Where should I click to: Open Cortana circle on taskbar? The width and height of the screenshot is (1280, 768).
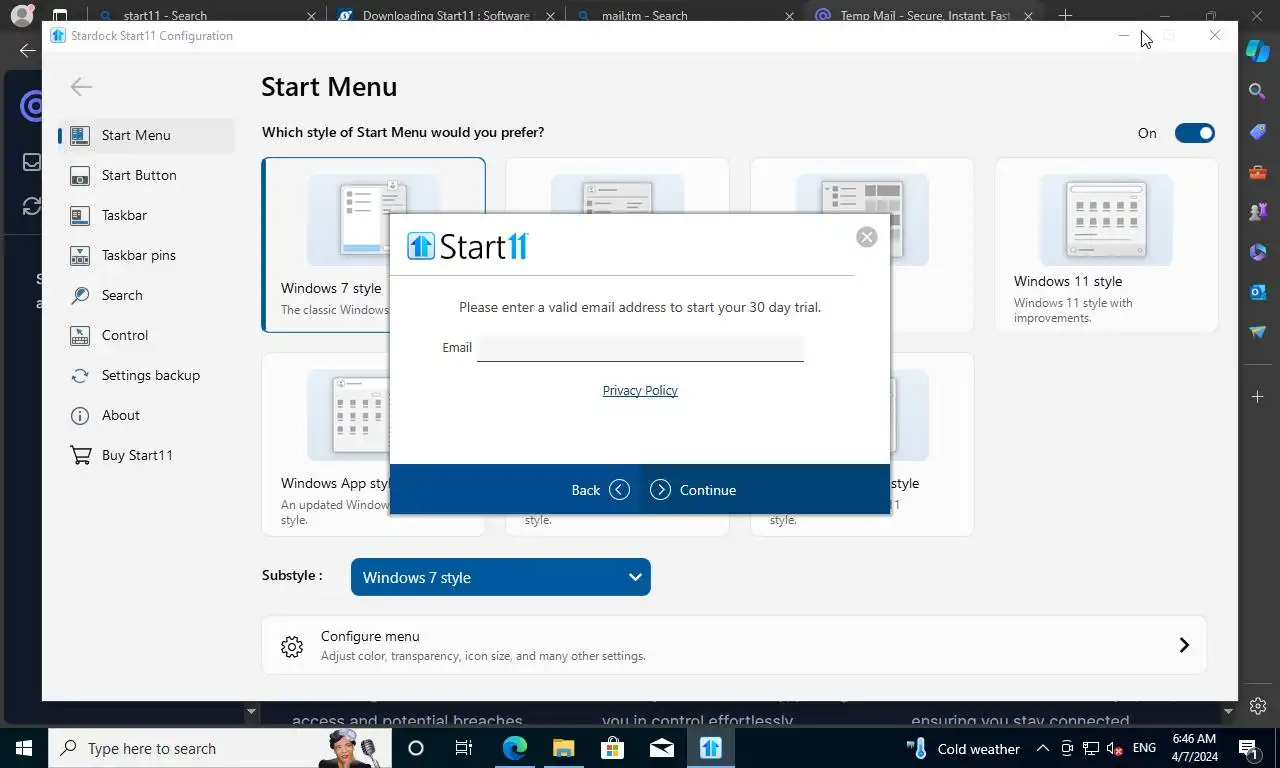point(416,748)
